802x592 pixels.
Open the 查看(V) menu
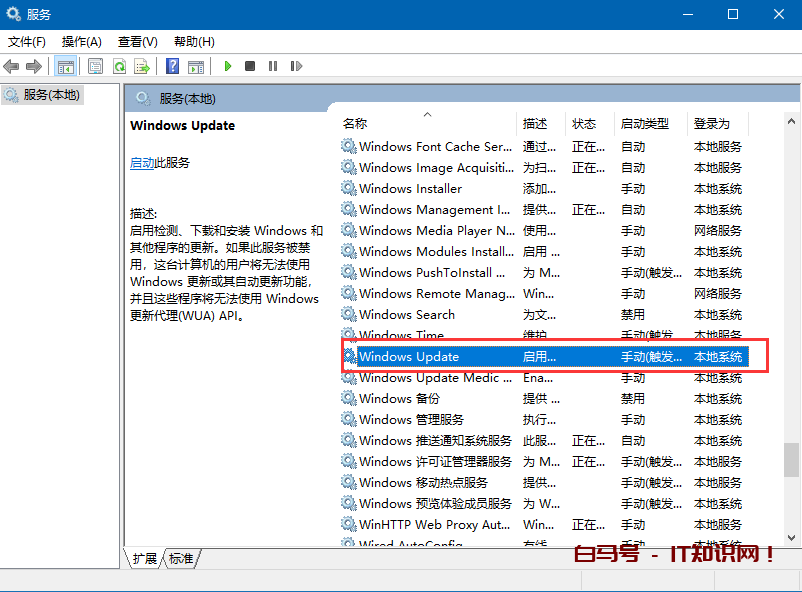click(x=137, y=42)
